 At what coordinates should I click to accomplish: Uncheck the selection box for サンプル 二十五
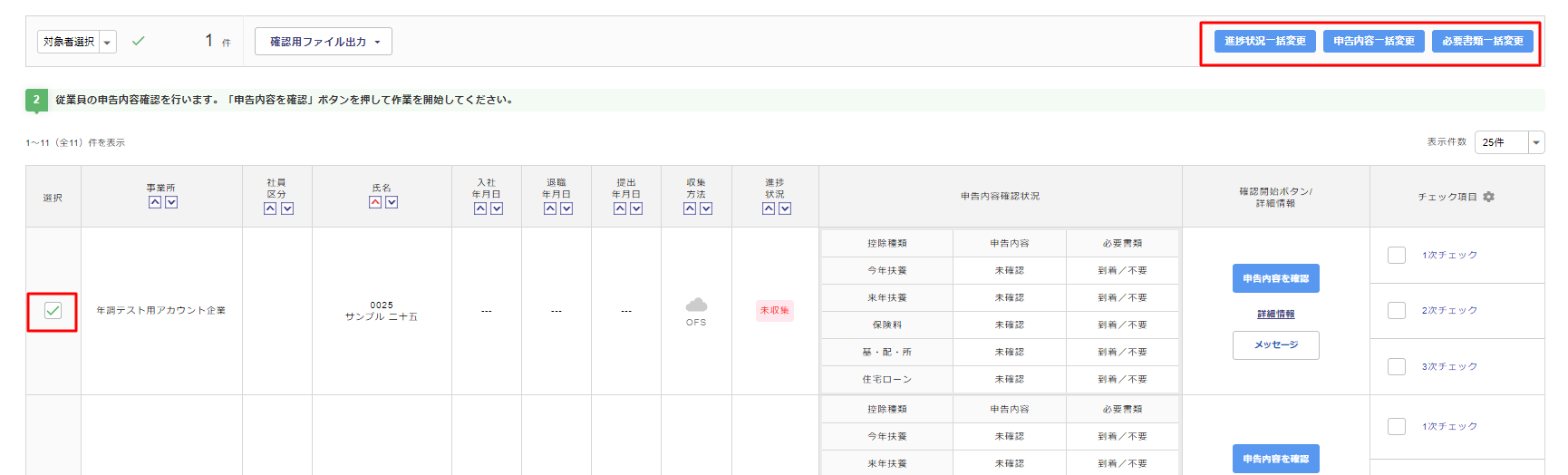click(53, 311)
